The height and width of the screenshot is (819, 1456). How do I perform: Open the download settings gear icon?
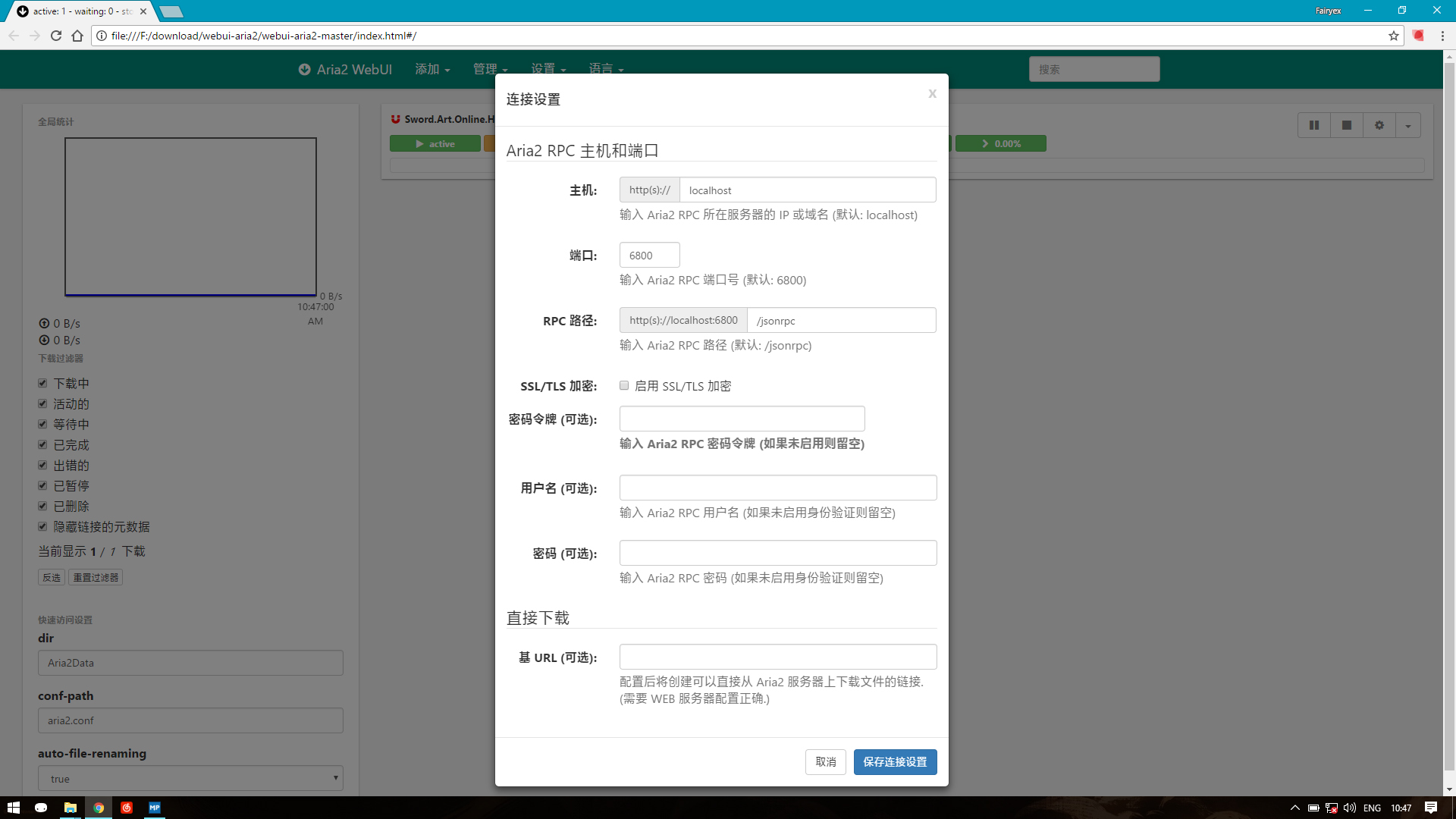[x=1379, y=125]
